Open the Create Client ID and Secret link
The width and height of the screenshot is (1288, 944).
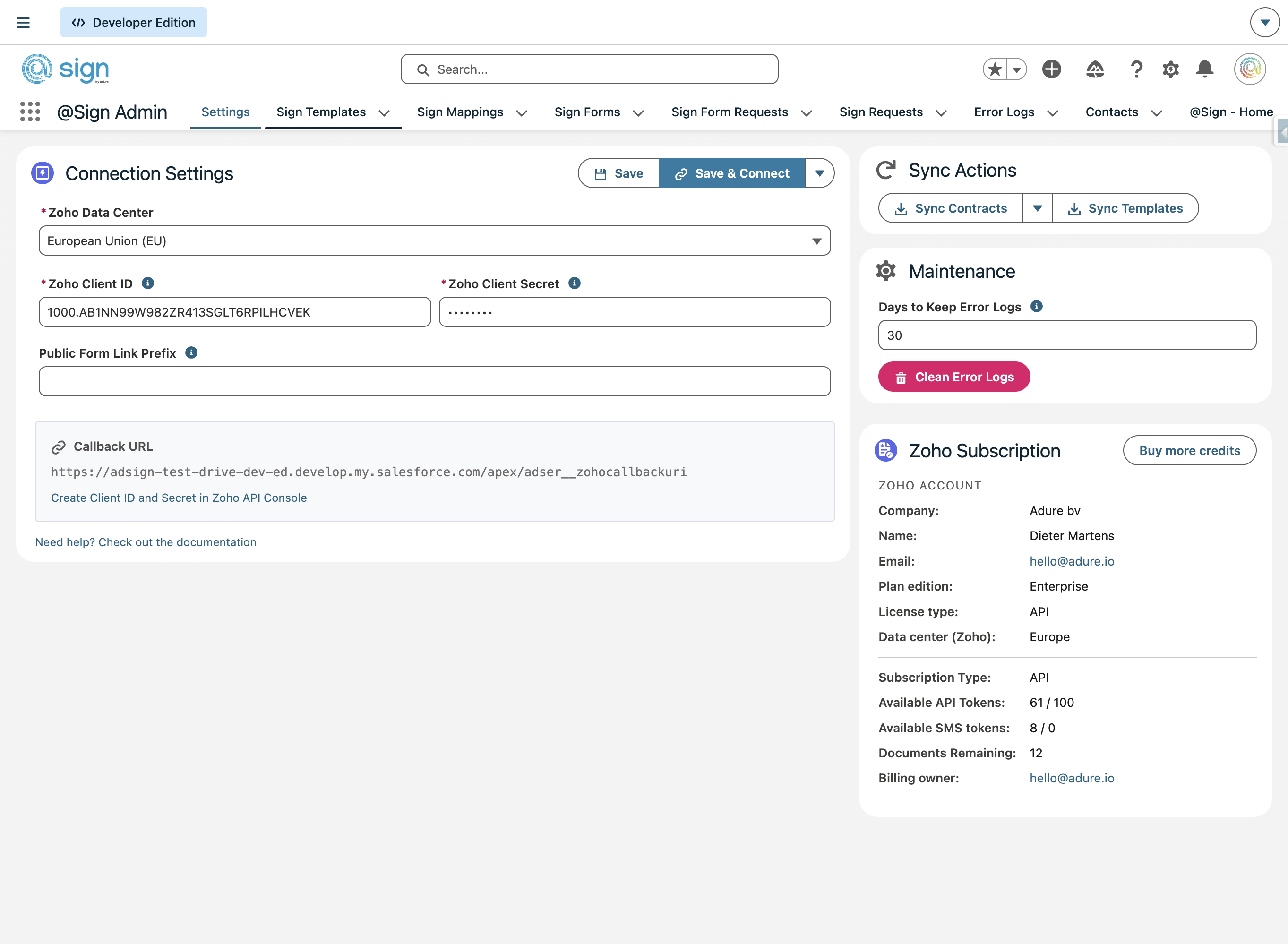coord(179,498)
